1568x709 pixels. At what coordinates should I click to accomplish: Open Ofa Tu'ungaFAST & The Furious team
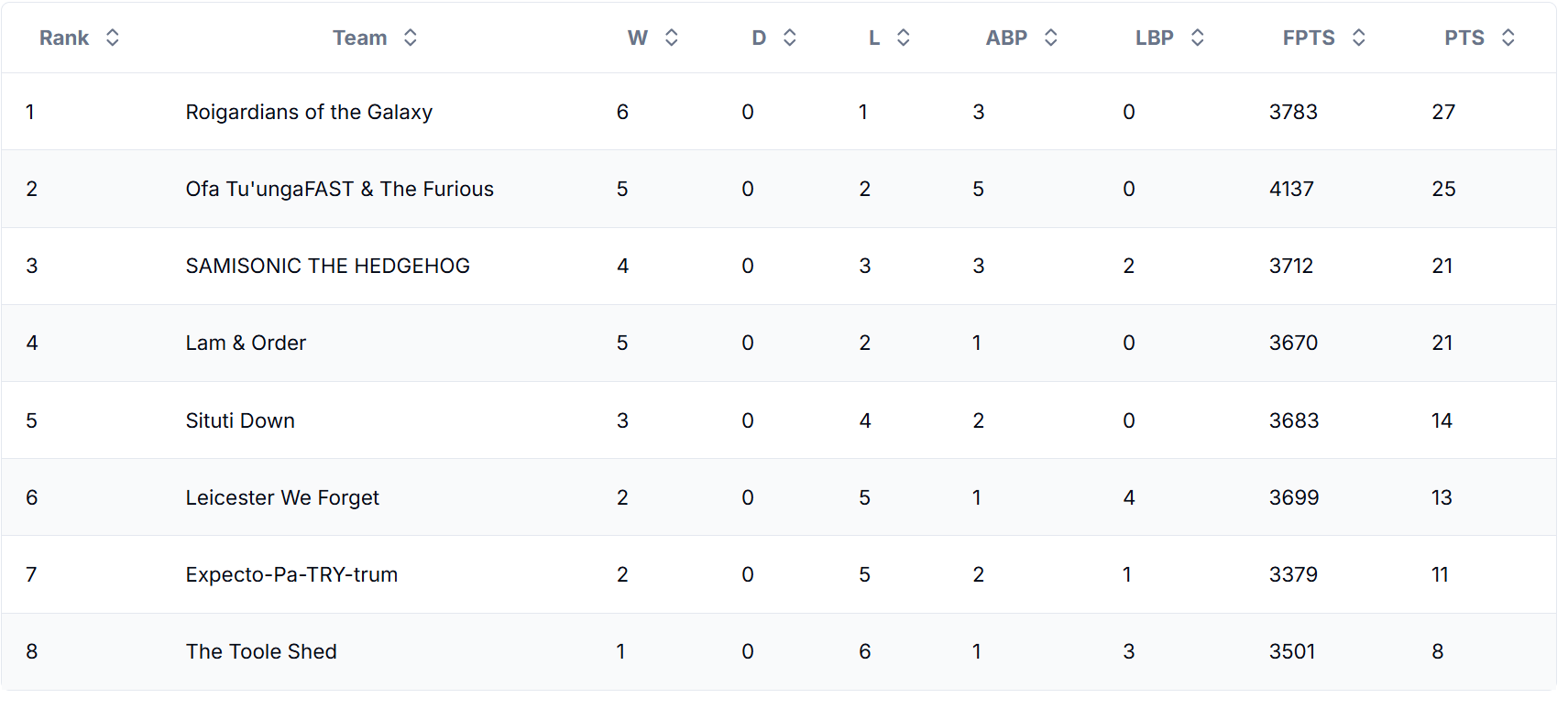click(339, 189)
